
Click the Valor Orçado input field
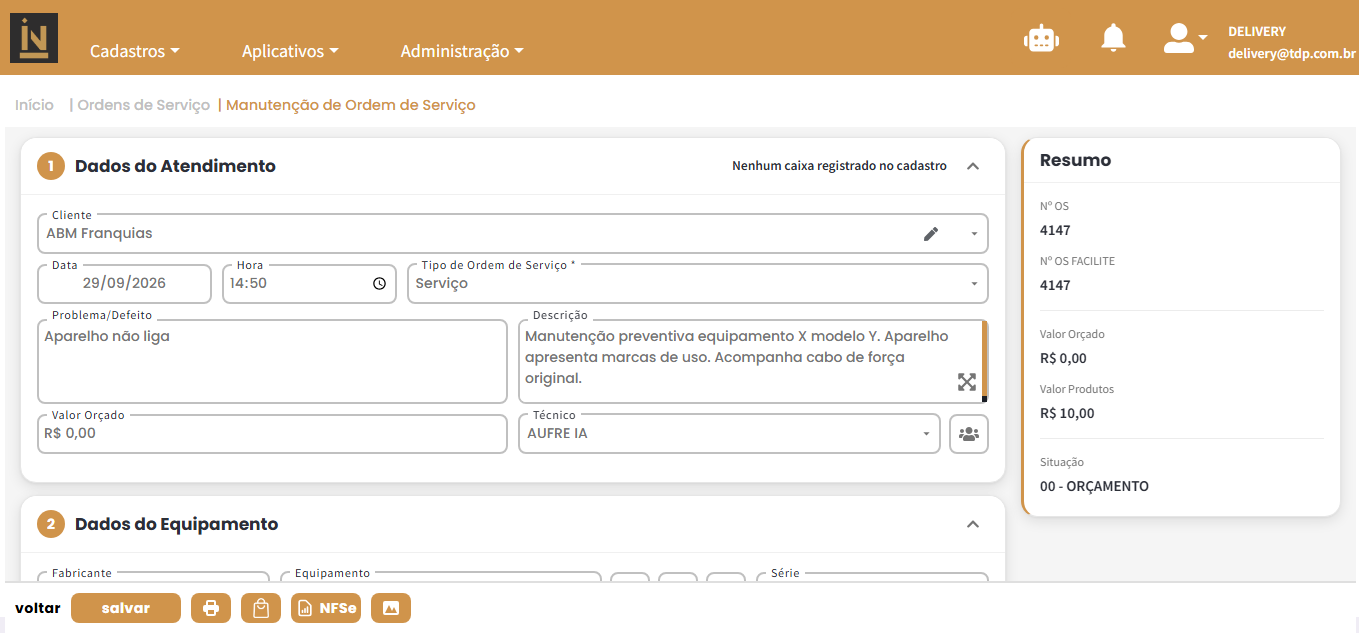pyautogui.click(x=272, y=434)
